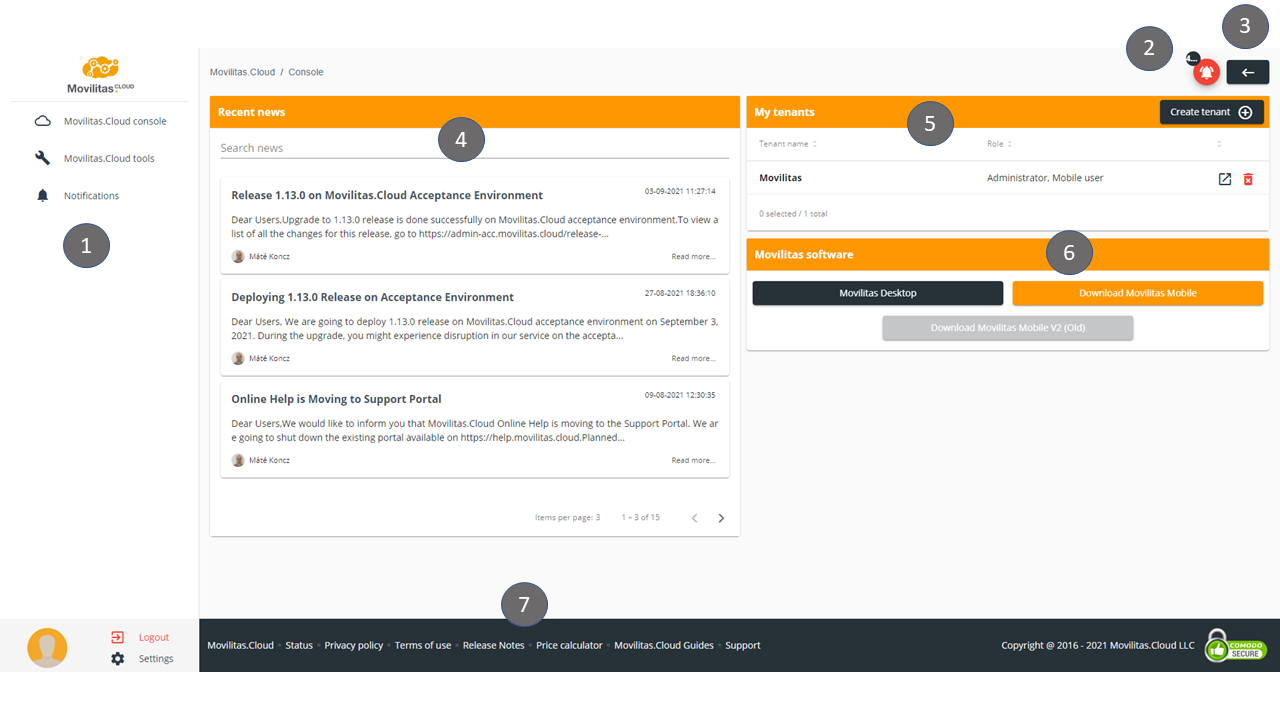The width and height of the screenshot is (1280, 720).
Task: Open the red notification bell button
Action: pyautogui.click(x=1207, y=72)
